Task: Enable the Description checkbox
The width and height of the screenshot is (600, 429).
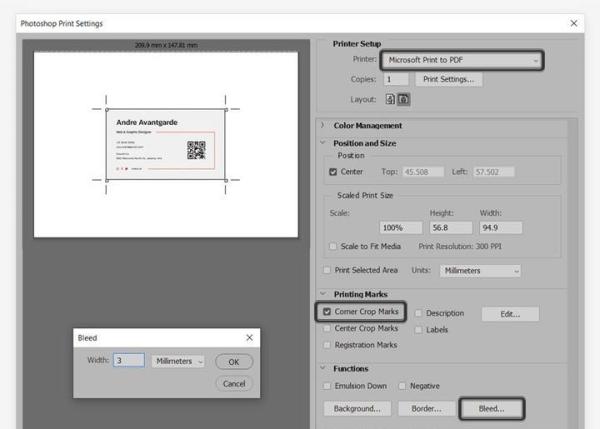Action: tap(419, 313)
